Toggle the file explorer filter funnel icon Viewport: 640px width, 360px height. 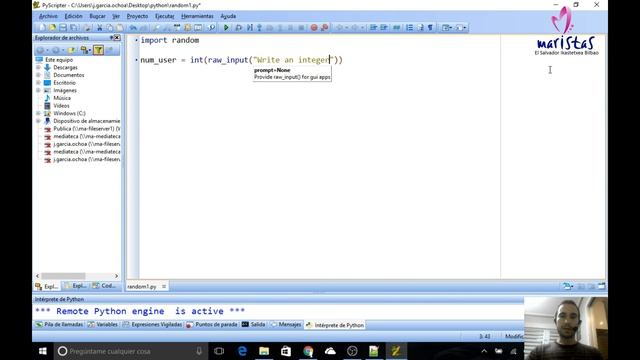[98, 50]
